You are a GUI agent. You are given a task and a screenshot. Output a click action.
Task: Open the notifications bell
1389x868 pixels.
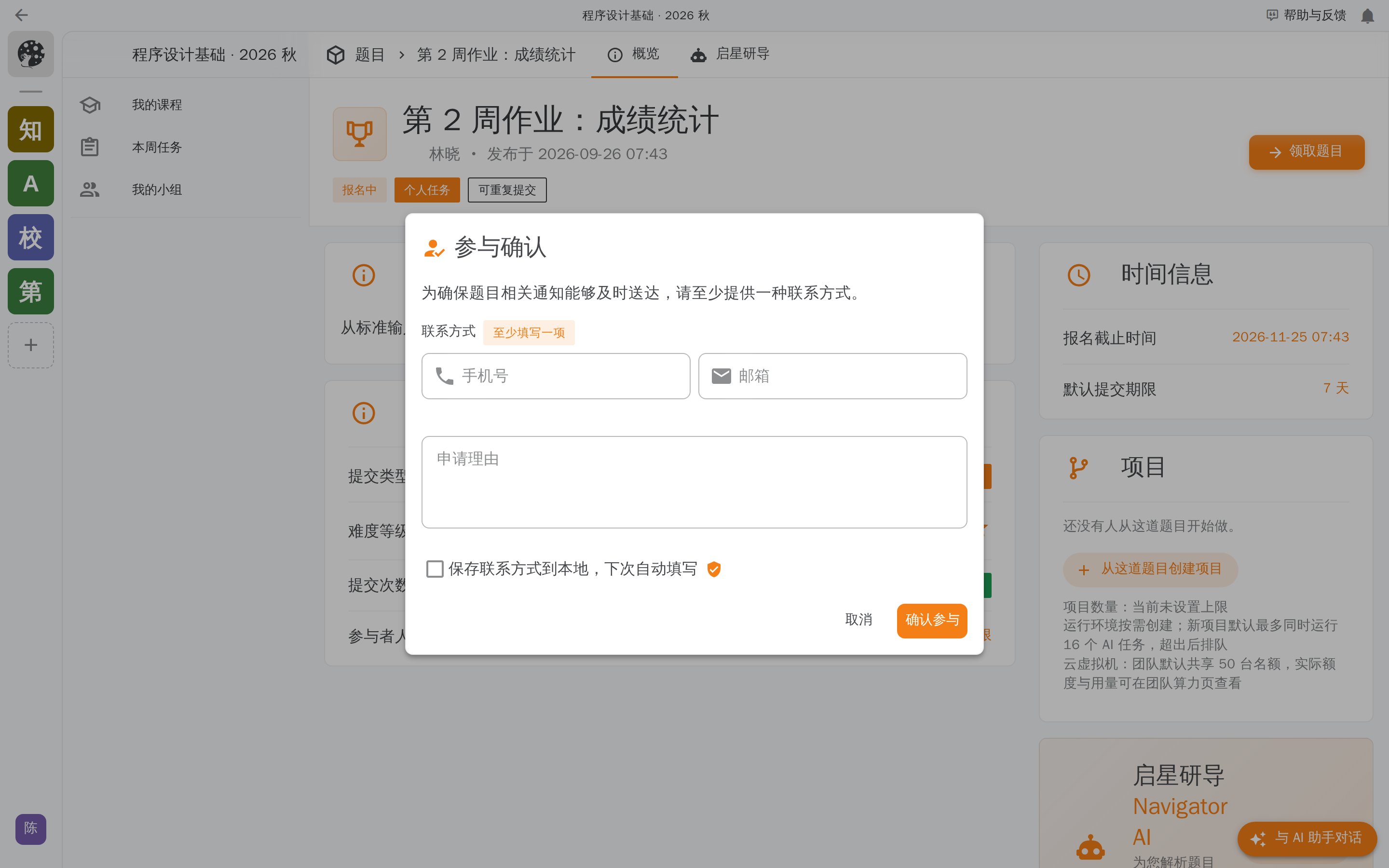pyautogui.click(x=1367, y=15)
